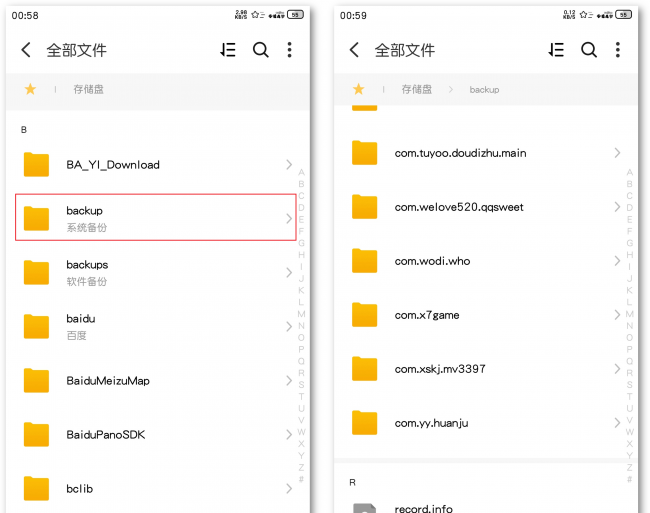Screen dimensions: 650x513
Task: Expand BA_YI_Download via its chevron
Action: (289, 165)
